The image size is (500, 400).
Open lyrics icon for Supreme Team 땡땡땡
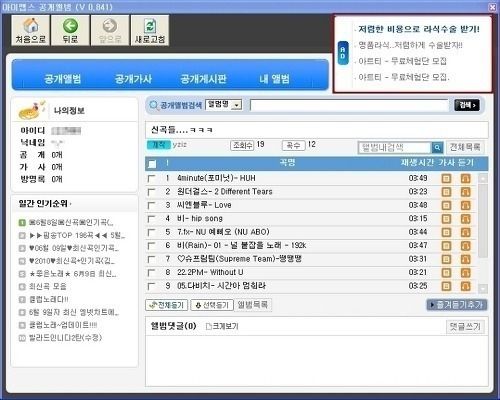pyautogui.click(x=446, y=259)
